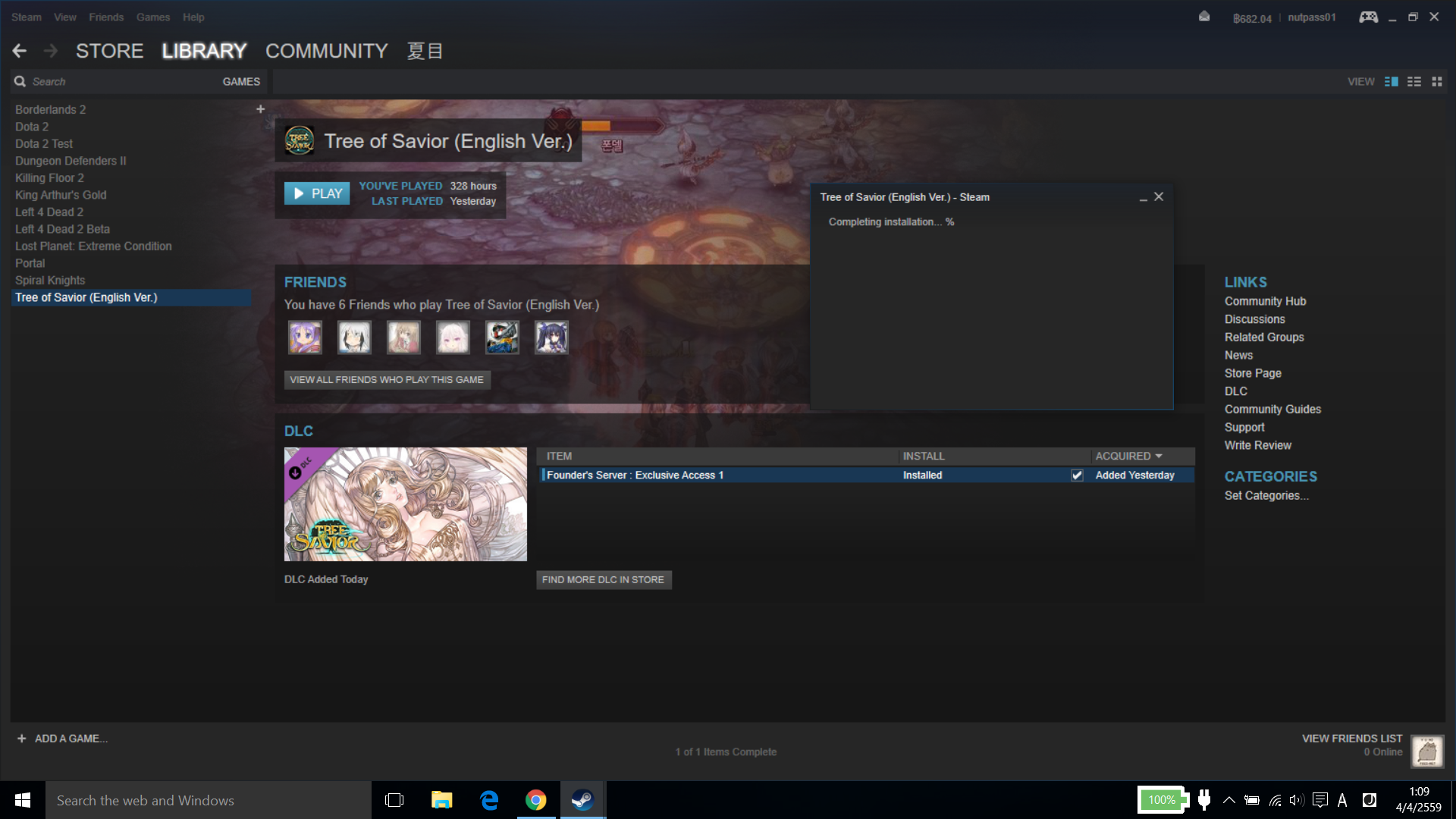Switch to grid view icon
The image size is (1456, 819).
click(x=1437, y=81)
